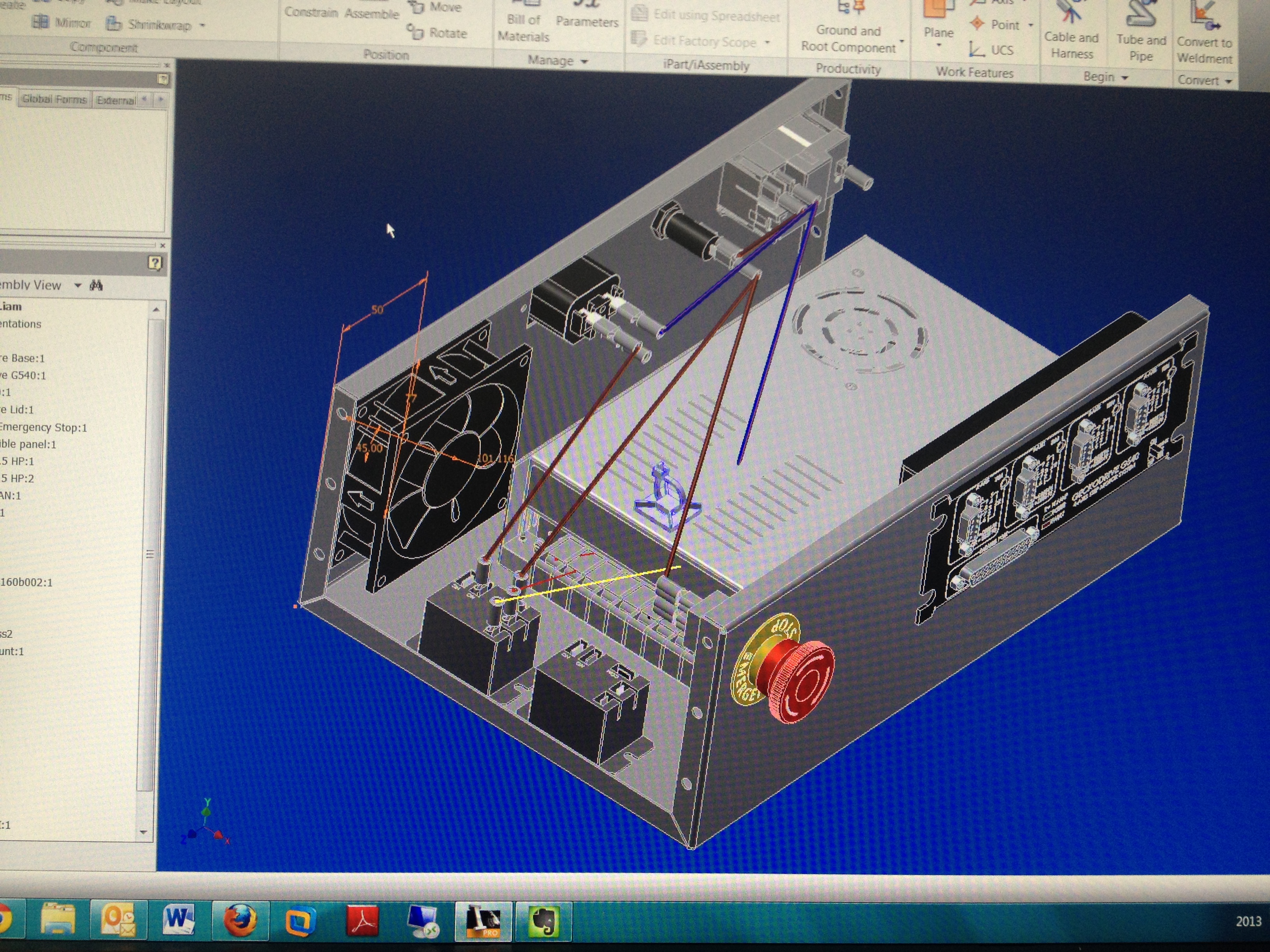This screenshot has width=1270, height=952.
Task: Click the Mirror component icon
Action: 40,23
